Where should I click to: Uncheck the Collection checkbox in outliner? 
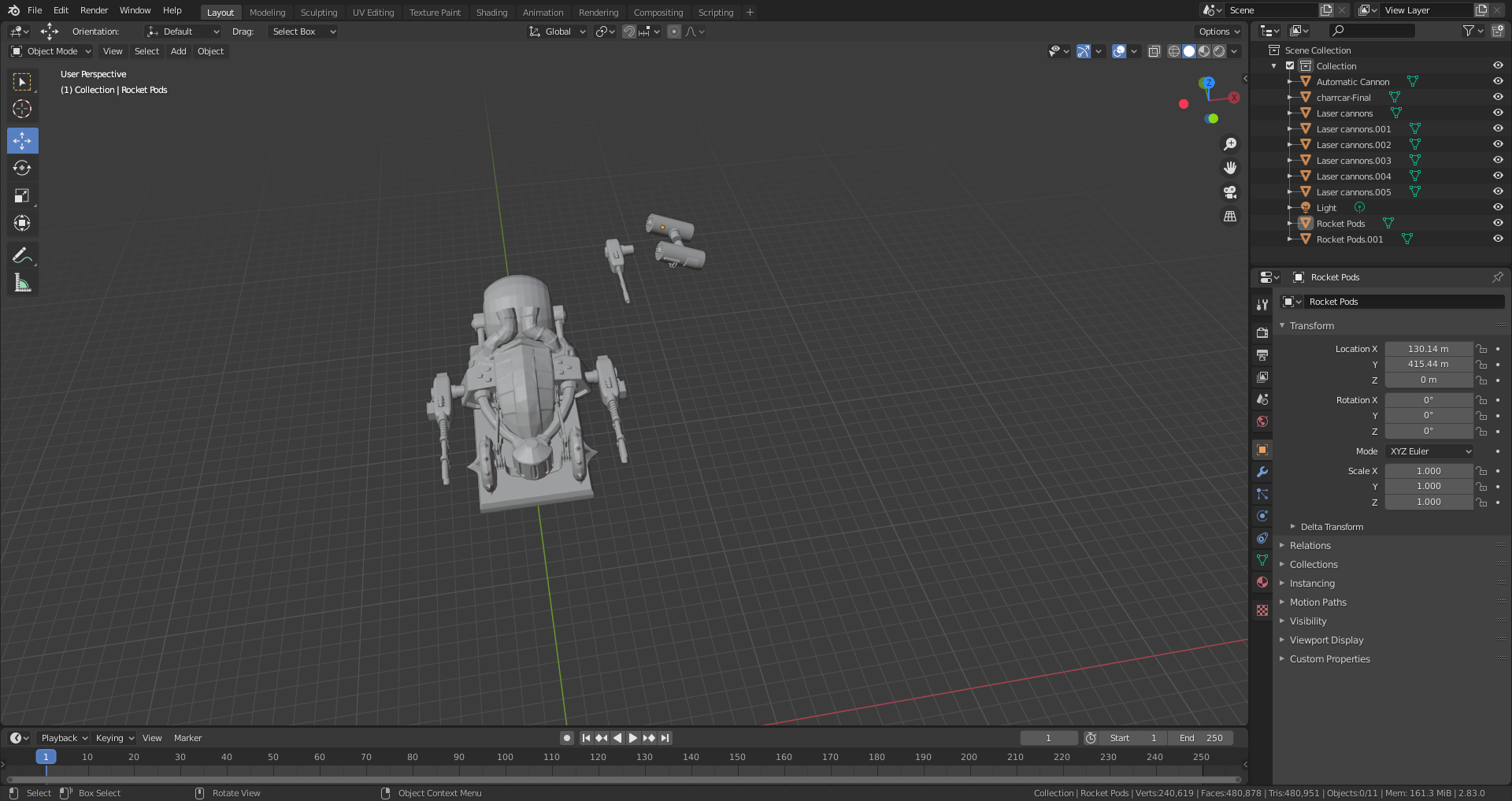[1290, 66]
